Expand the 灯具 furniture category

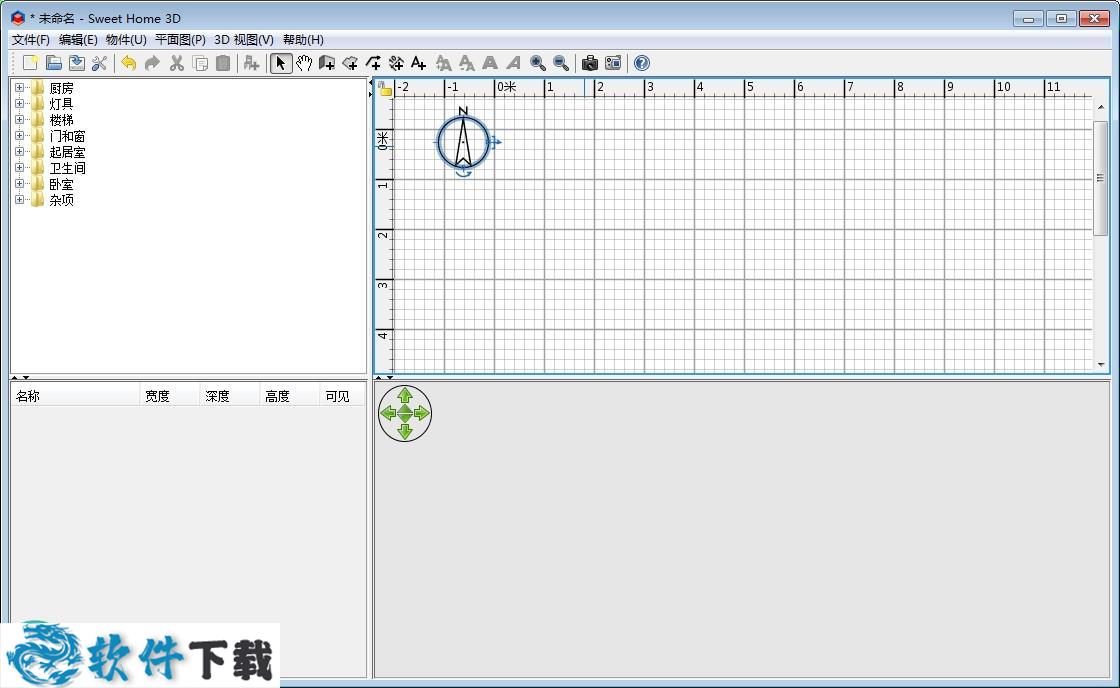19,104
